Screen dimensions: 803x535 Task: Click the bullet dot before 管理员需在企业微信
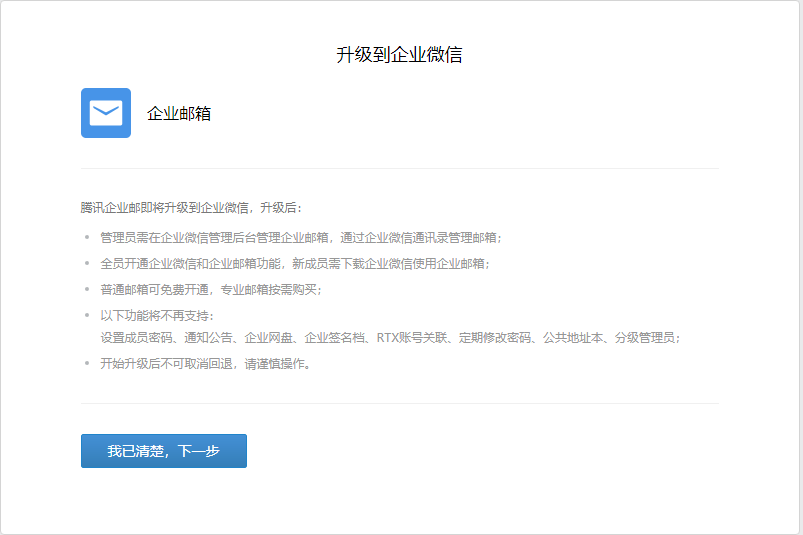(87, 238)
